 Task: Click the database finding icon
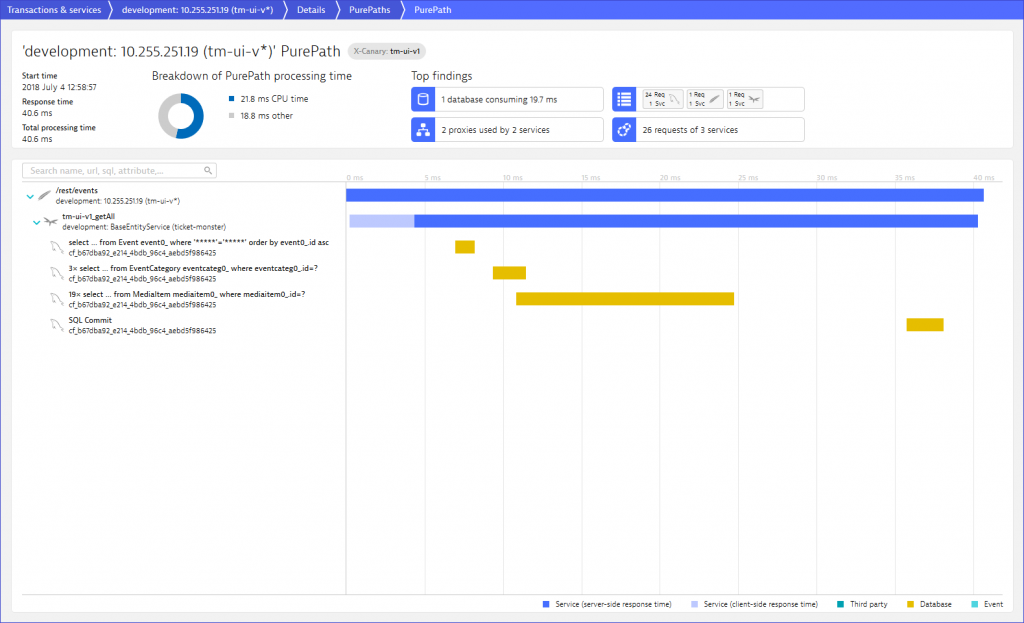(x=423, y=99)
